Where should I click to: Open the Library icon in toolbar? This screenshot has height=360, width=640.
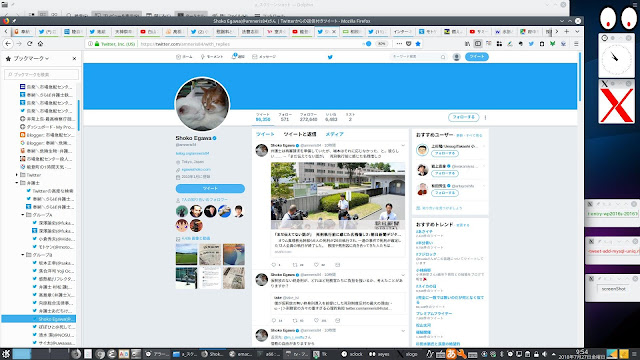tap(467, 44)
